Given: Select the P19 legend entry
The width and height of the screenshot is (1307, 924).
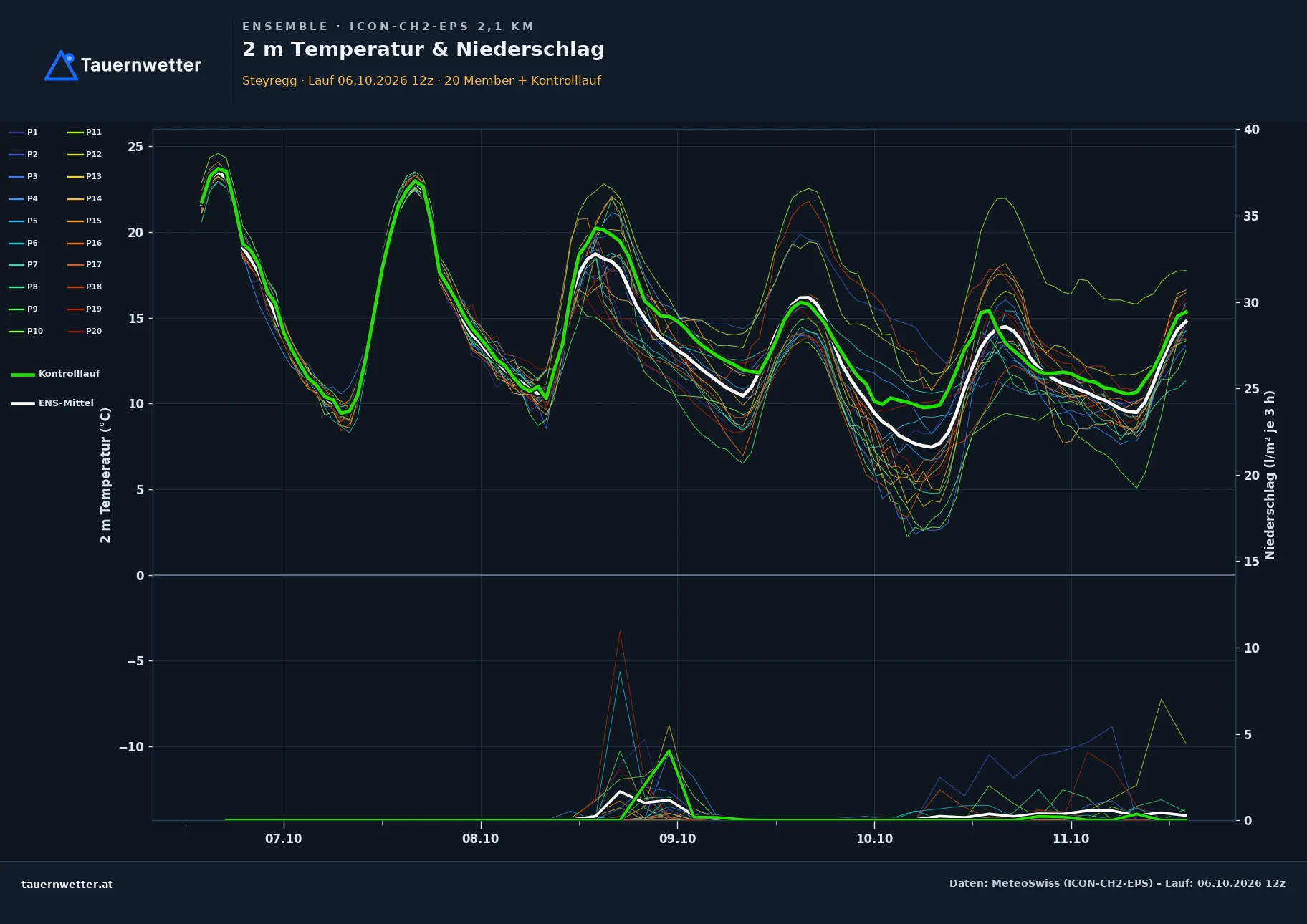Looking at the screenshot, I should 85,309.
